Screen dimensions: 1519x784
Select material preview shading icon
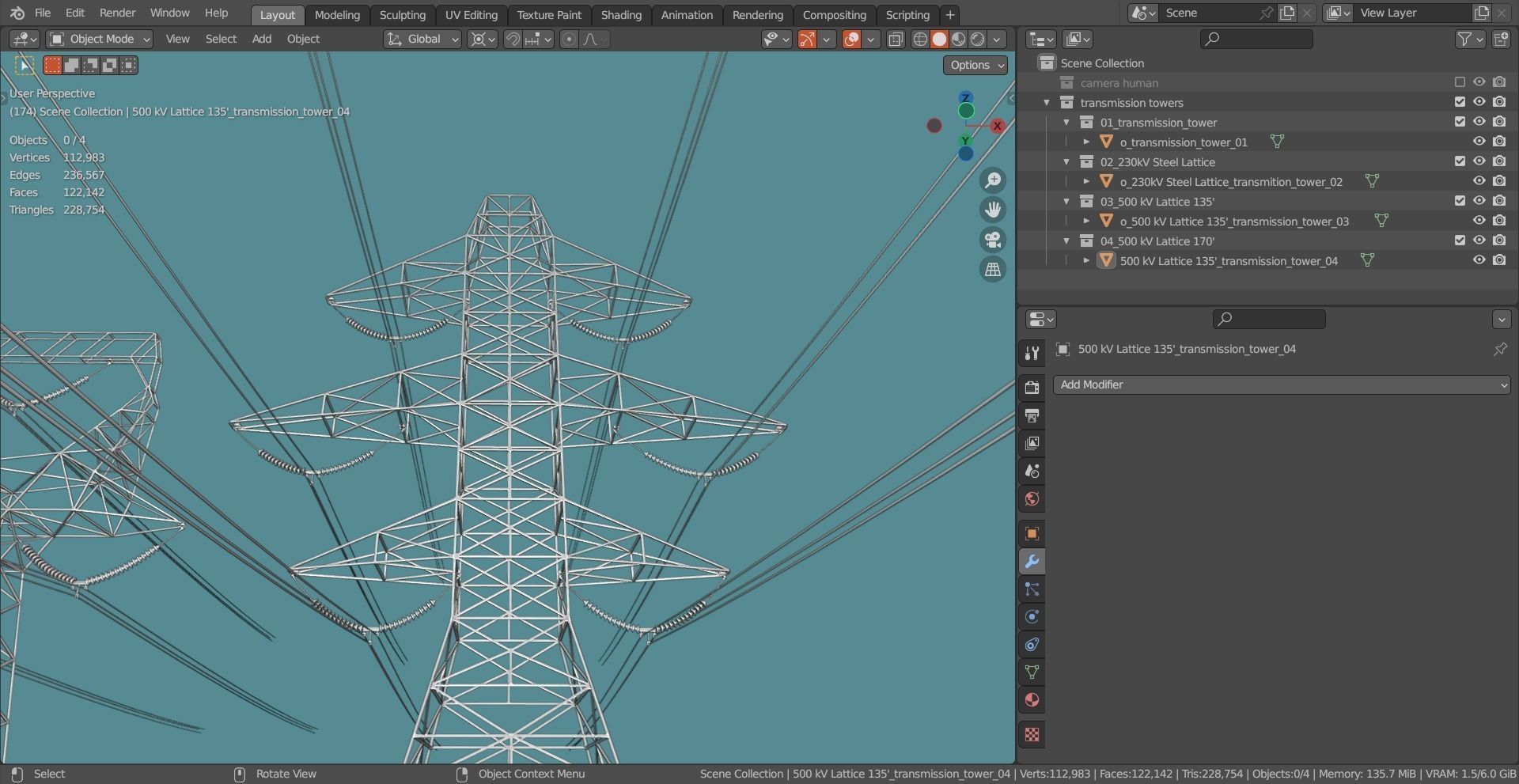pyautogui.click(x=958, y=39)
